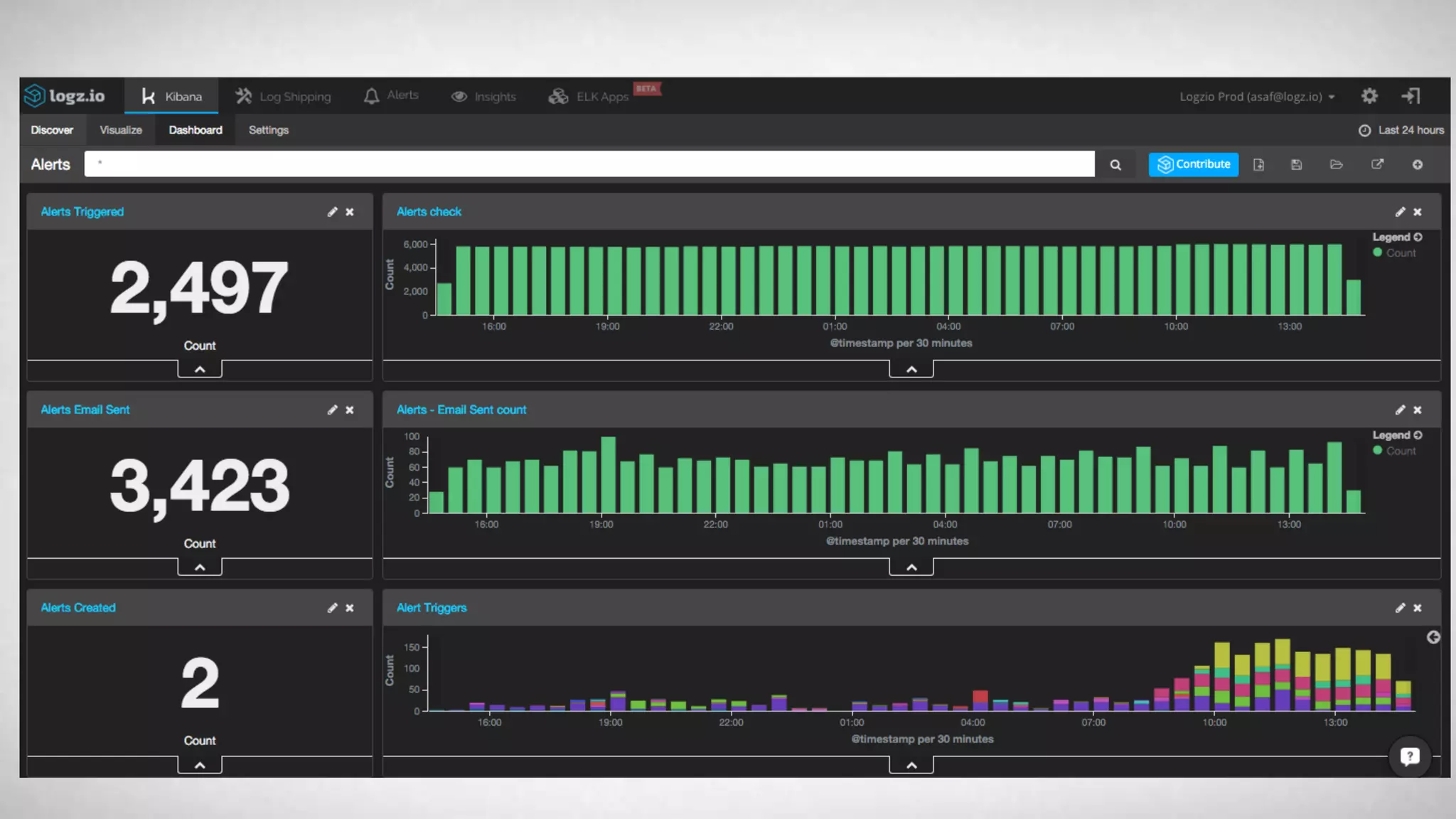Image resolution: width=1456 pixels, height=819 pixels.
Task: Click the Contribute button
Action: pyautogui.click(x=1193, y=164)
